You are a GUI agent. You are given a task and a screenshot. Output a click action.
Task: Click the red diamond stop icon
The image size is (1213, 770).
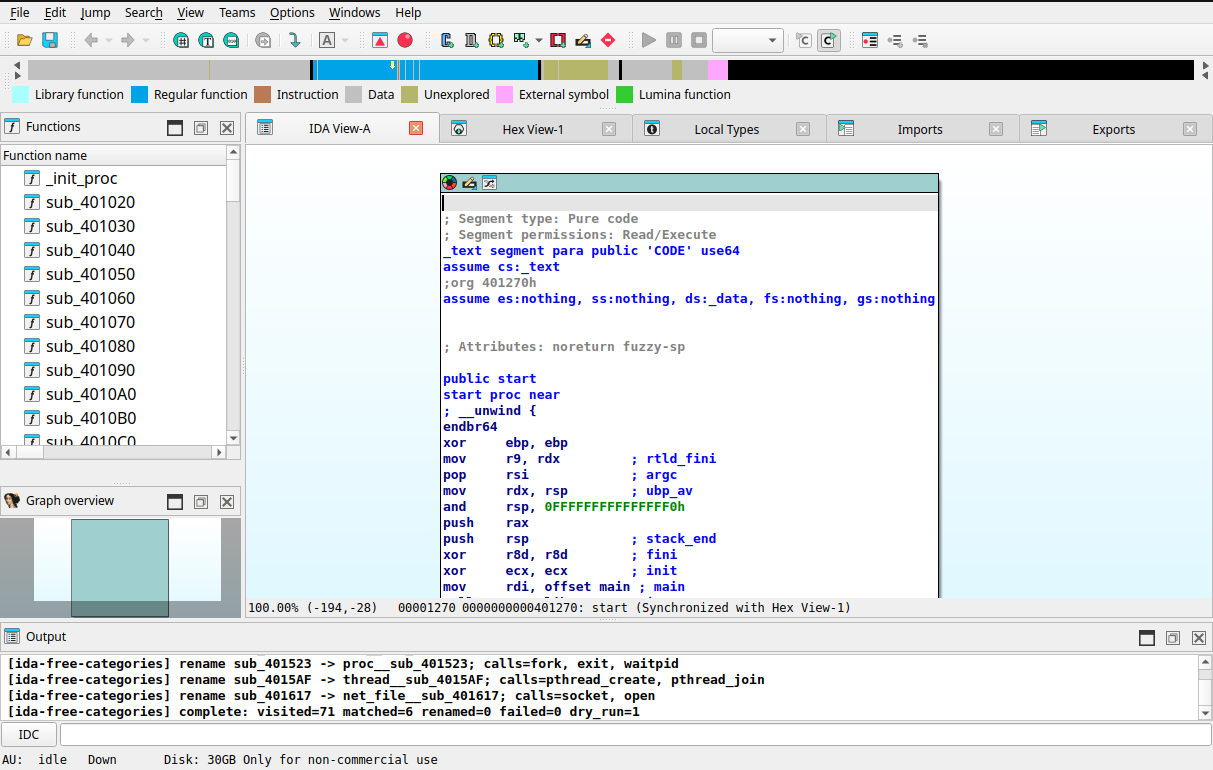[x=608, y=40]
